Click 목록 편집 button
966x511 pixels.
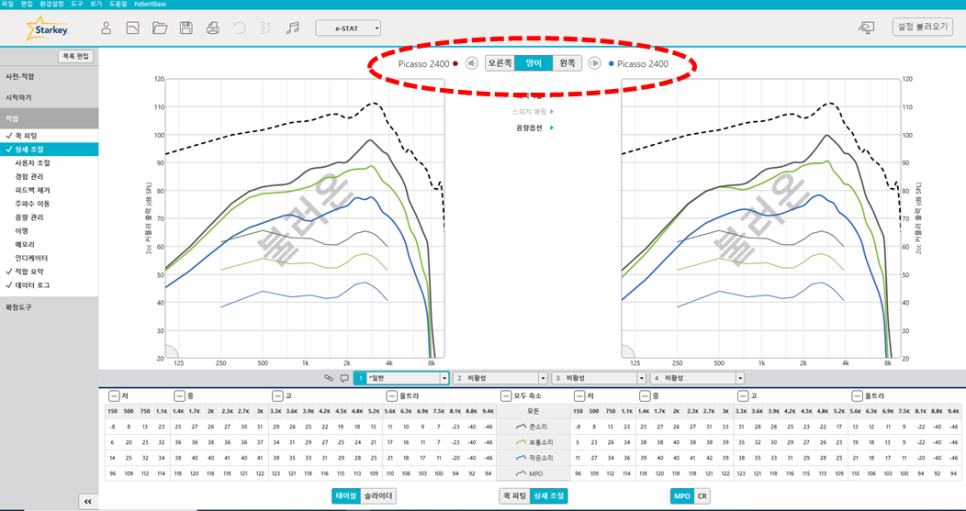(76, 56)
